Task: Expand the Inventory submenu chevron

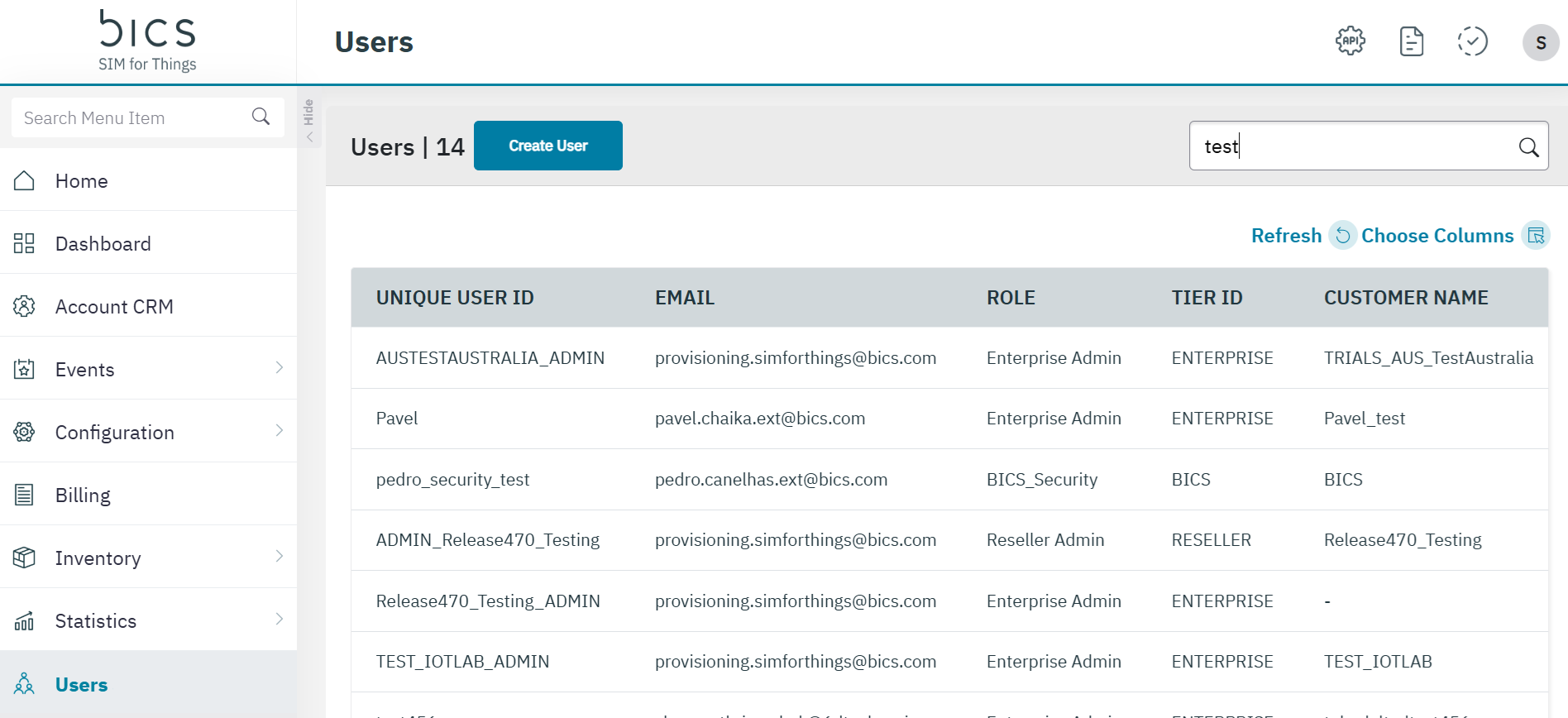Action: pos(280,557)
